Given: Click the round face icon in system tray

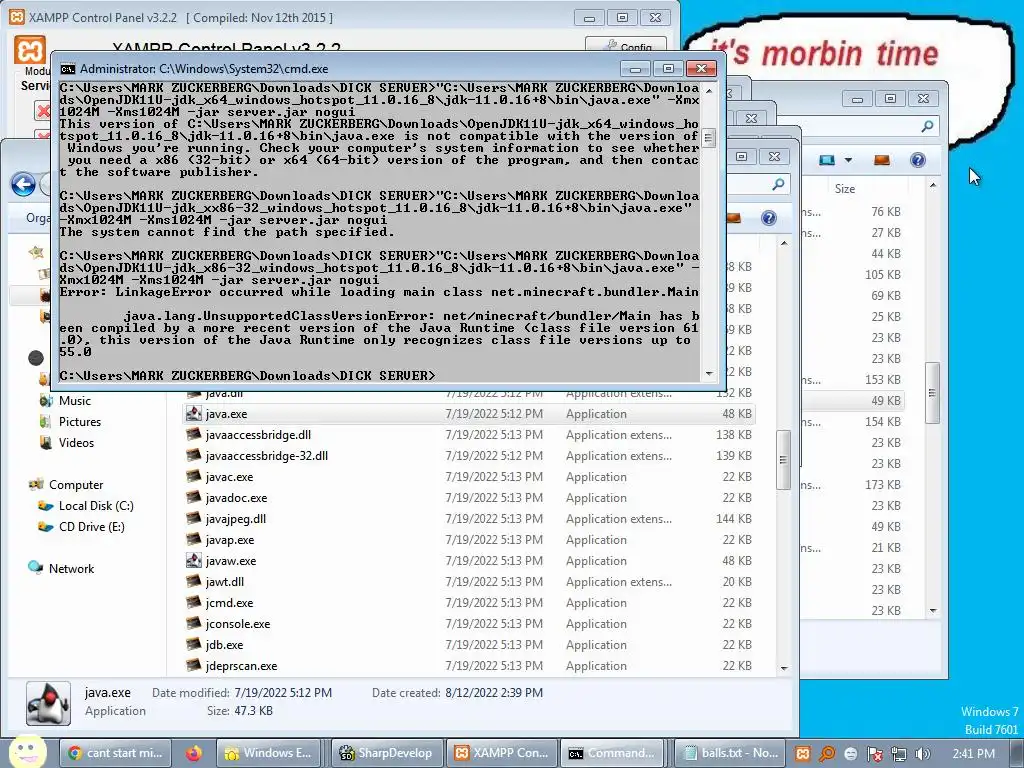Looking at the screenshot, I should tap(851, 754).
